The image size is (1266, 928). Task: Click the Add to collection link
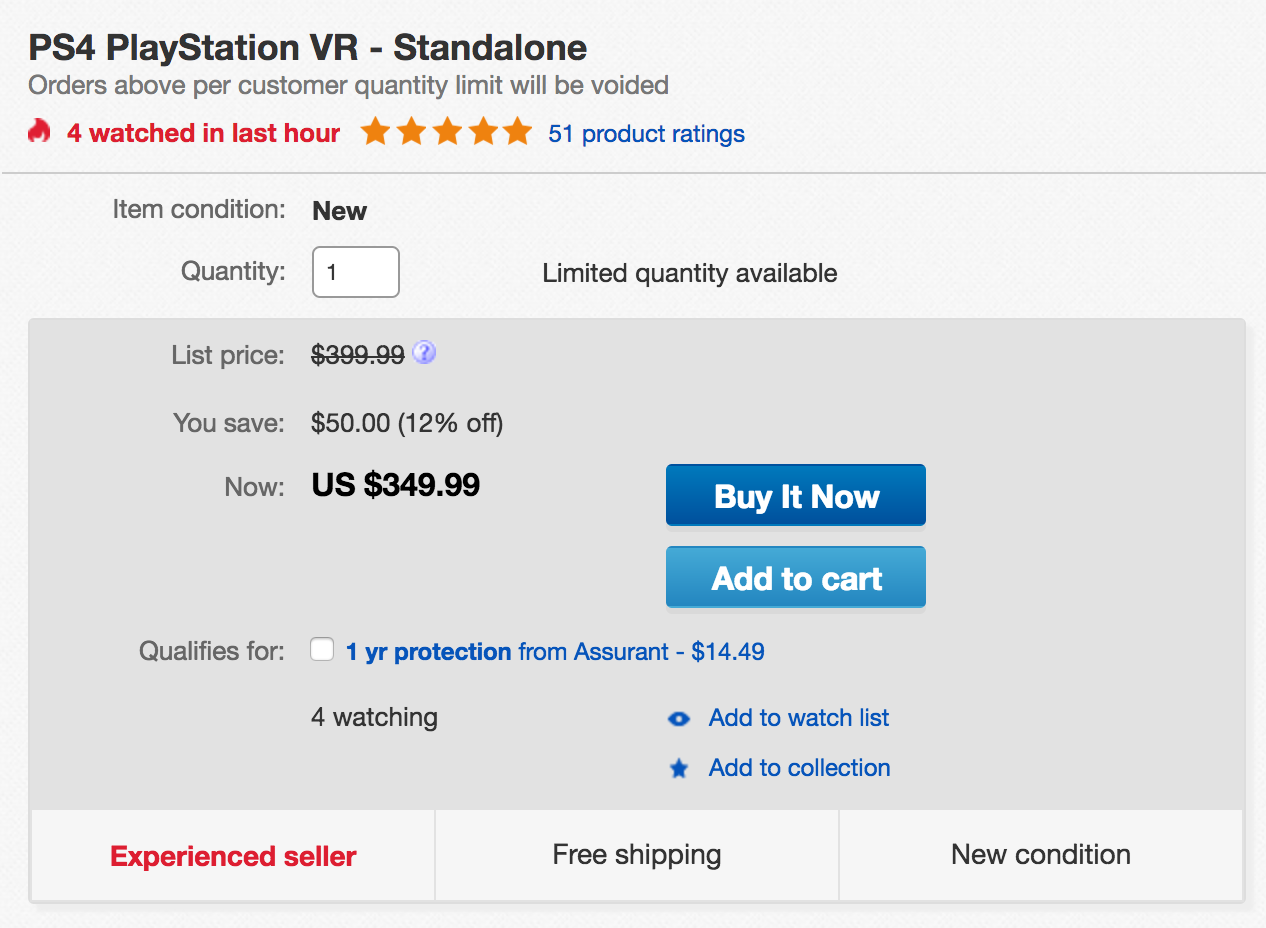pos(799,768)
